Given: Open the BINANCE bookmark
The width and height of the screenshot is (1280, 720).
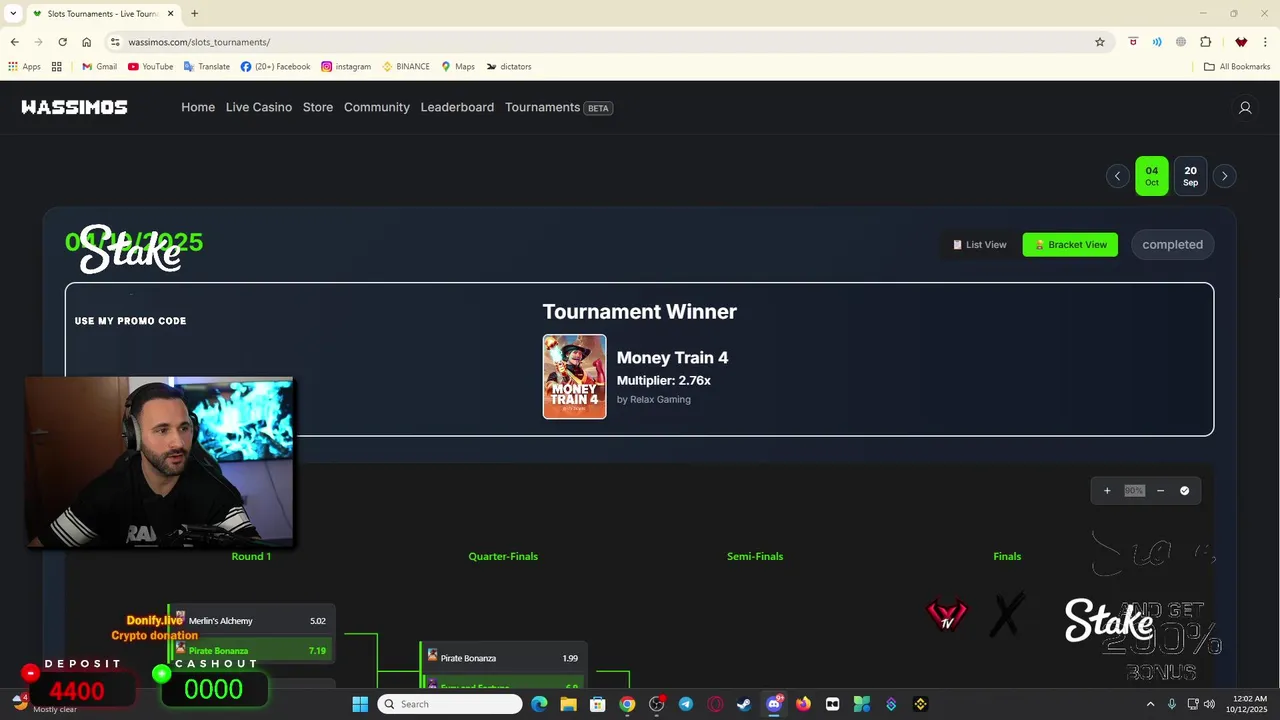Looking at the screenshot, I should click(x=406, y=67).
